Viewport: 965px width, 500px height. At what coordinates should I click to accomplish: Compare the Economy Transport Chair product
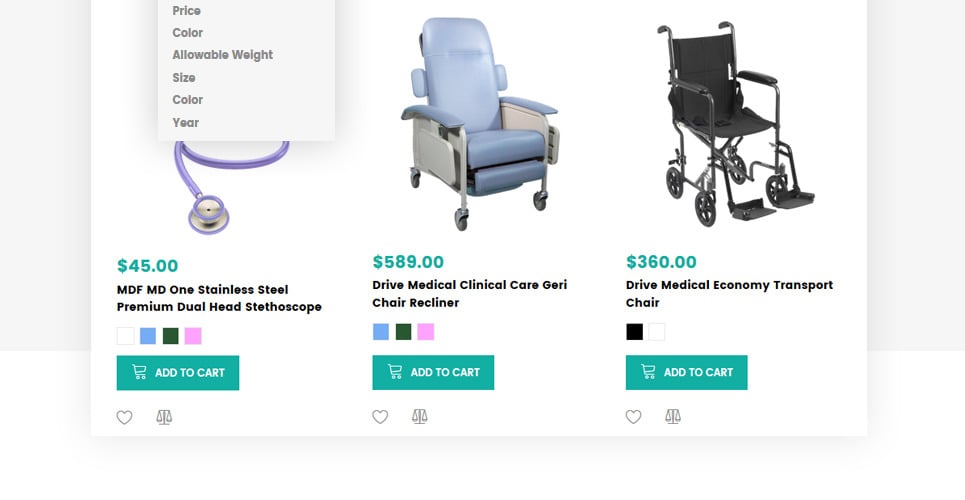[673, 416]
